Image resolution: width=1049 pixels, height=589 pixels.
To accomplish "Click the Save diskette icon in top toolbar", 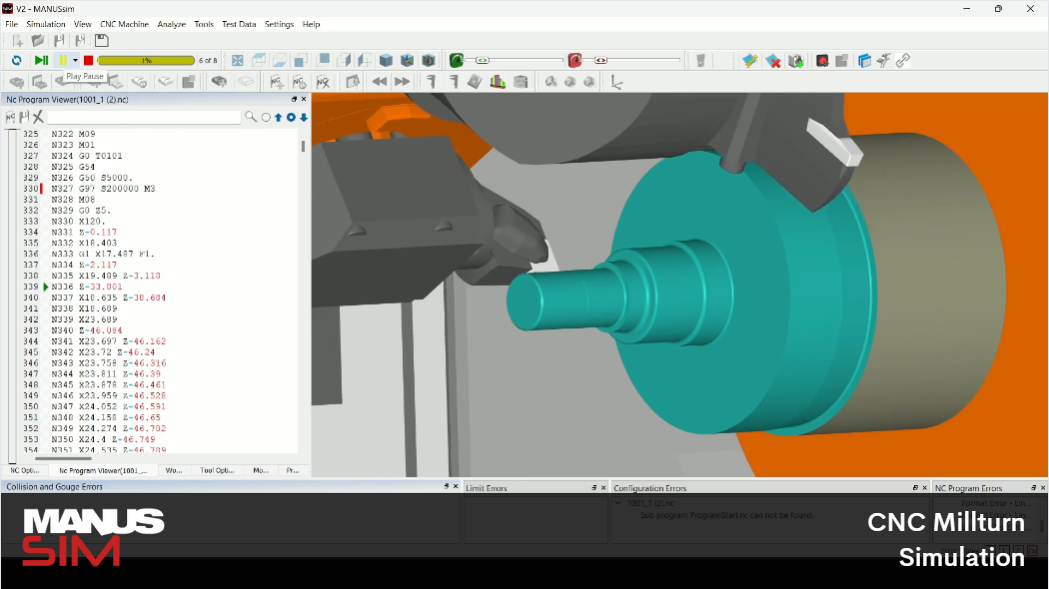I will click(x=101, y=41).
